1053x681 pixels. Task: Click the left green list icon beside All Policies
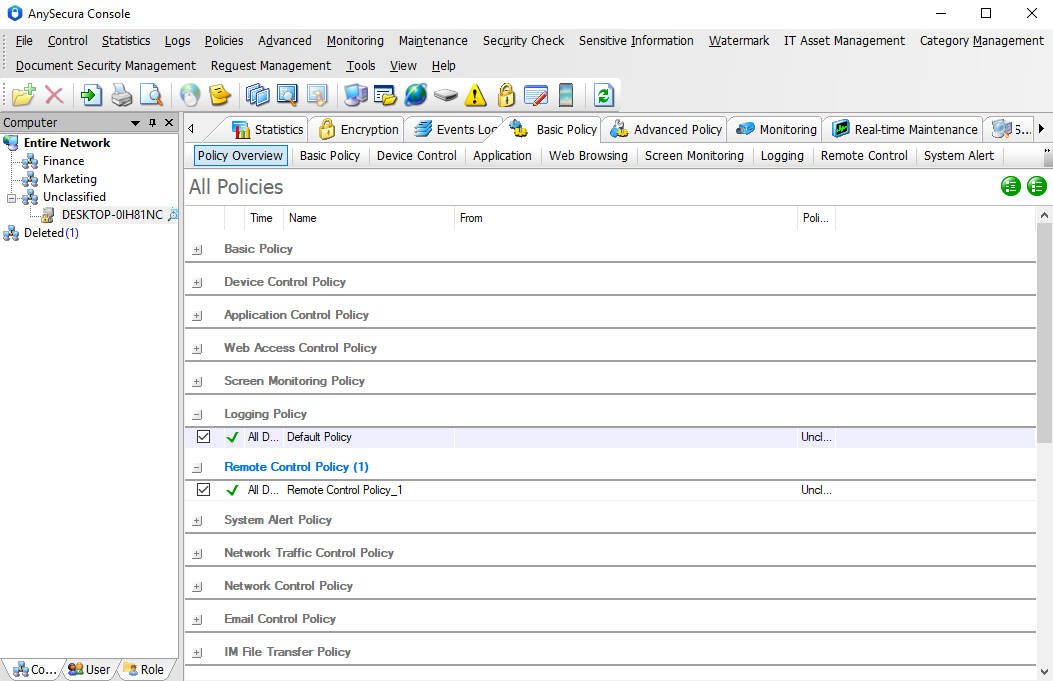click(1011, 186)
